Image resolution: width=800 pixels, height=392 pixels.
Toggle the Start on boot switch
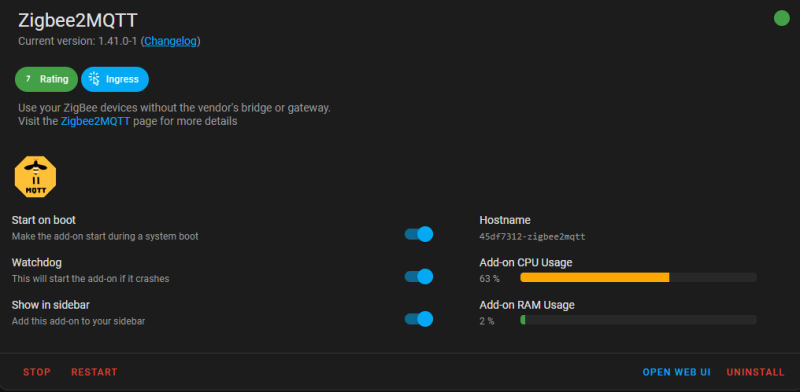tap(419, 234)
